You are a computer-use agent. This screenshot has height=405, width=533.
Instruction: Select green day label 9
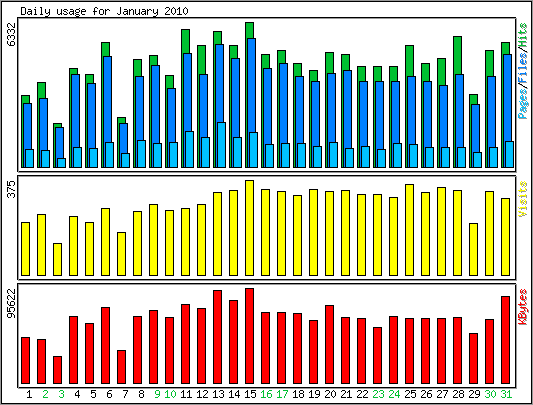pyautogui.click(x=157, y=394)
